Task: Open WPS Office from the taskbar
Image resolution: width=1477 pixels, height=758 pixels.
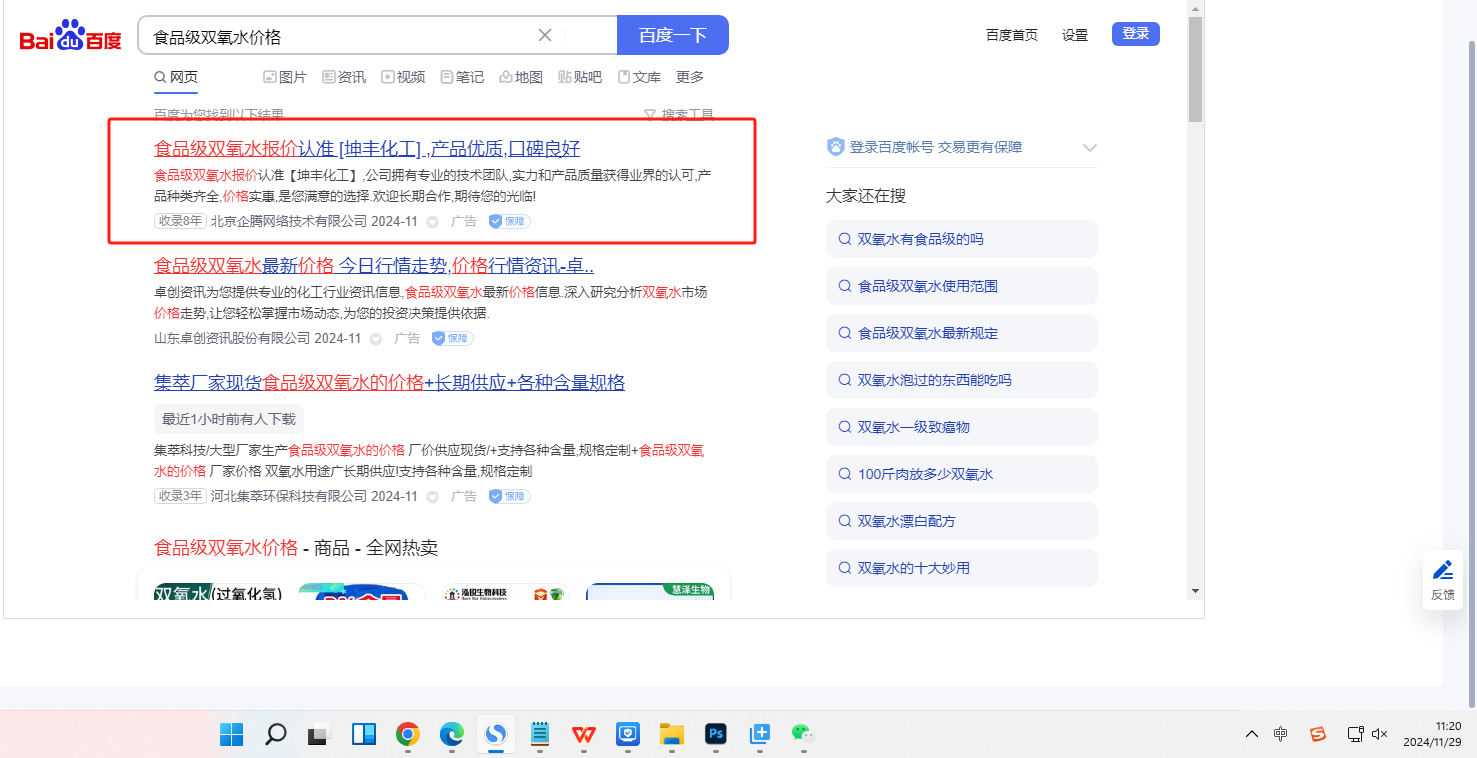Action: (x=584, y=735)
